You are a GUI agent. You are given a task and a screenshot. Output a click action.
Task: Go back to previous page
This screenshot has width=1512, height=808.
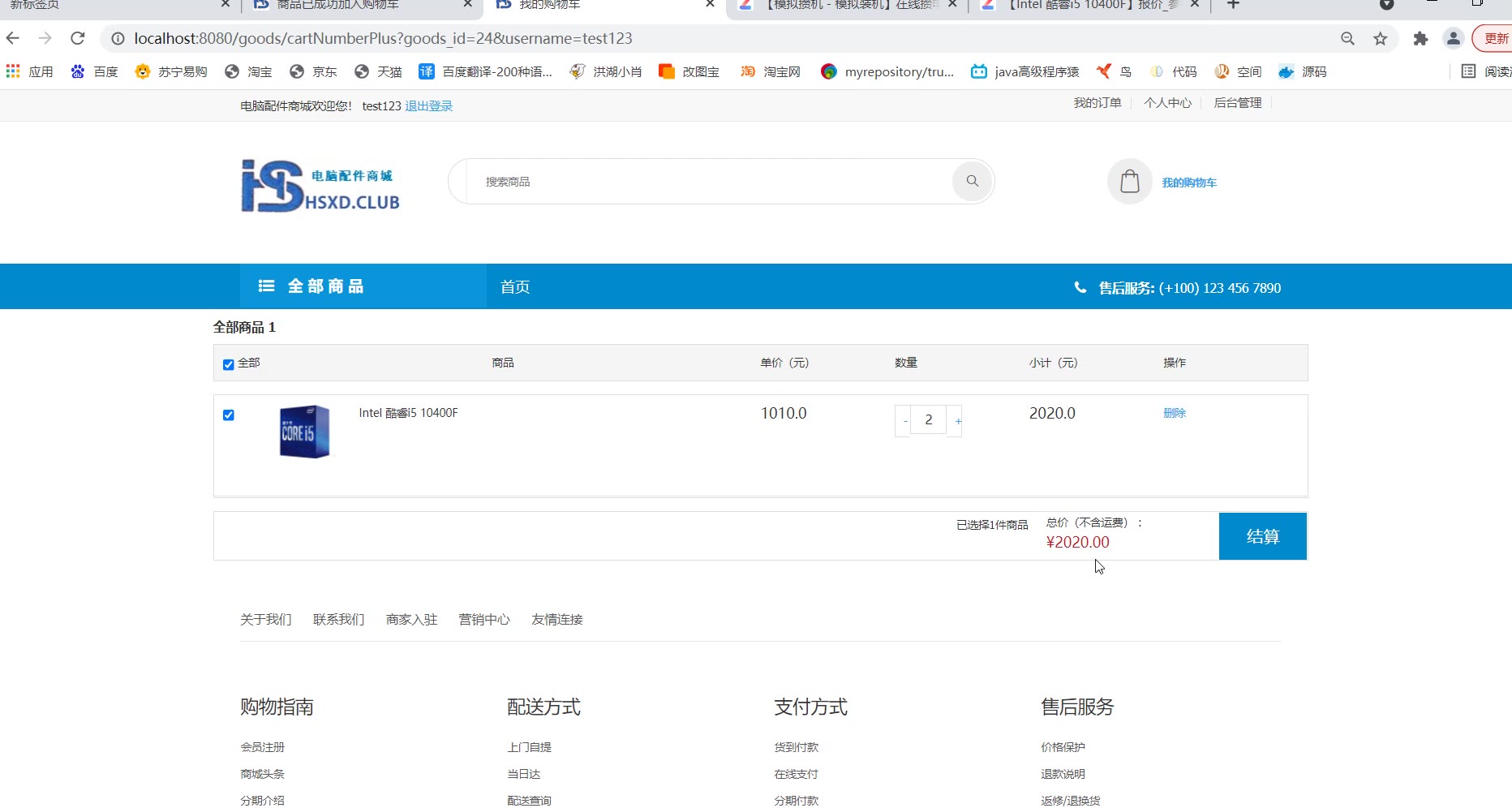(13, 38)
